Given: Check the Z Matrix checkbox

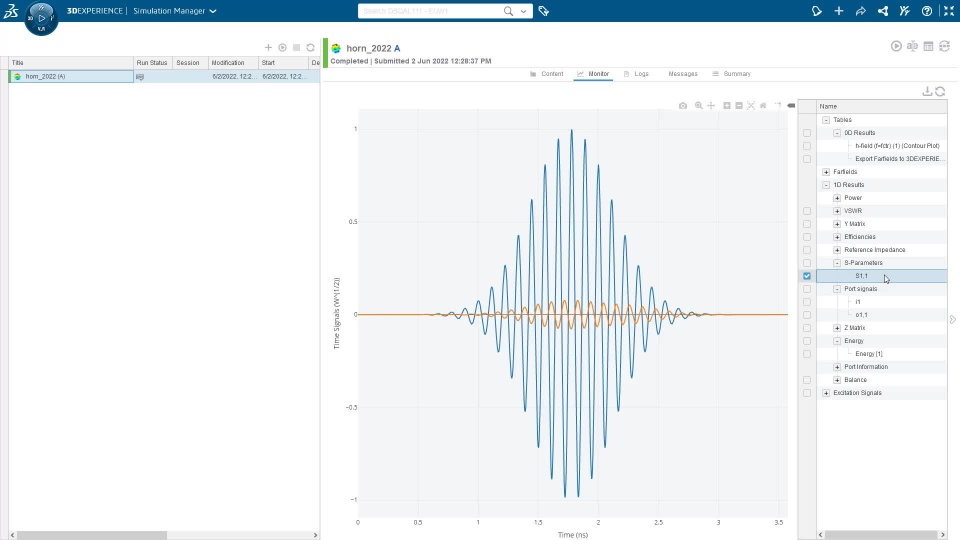Looking at the screenshot, I should tap(807, 328).
